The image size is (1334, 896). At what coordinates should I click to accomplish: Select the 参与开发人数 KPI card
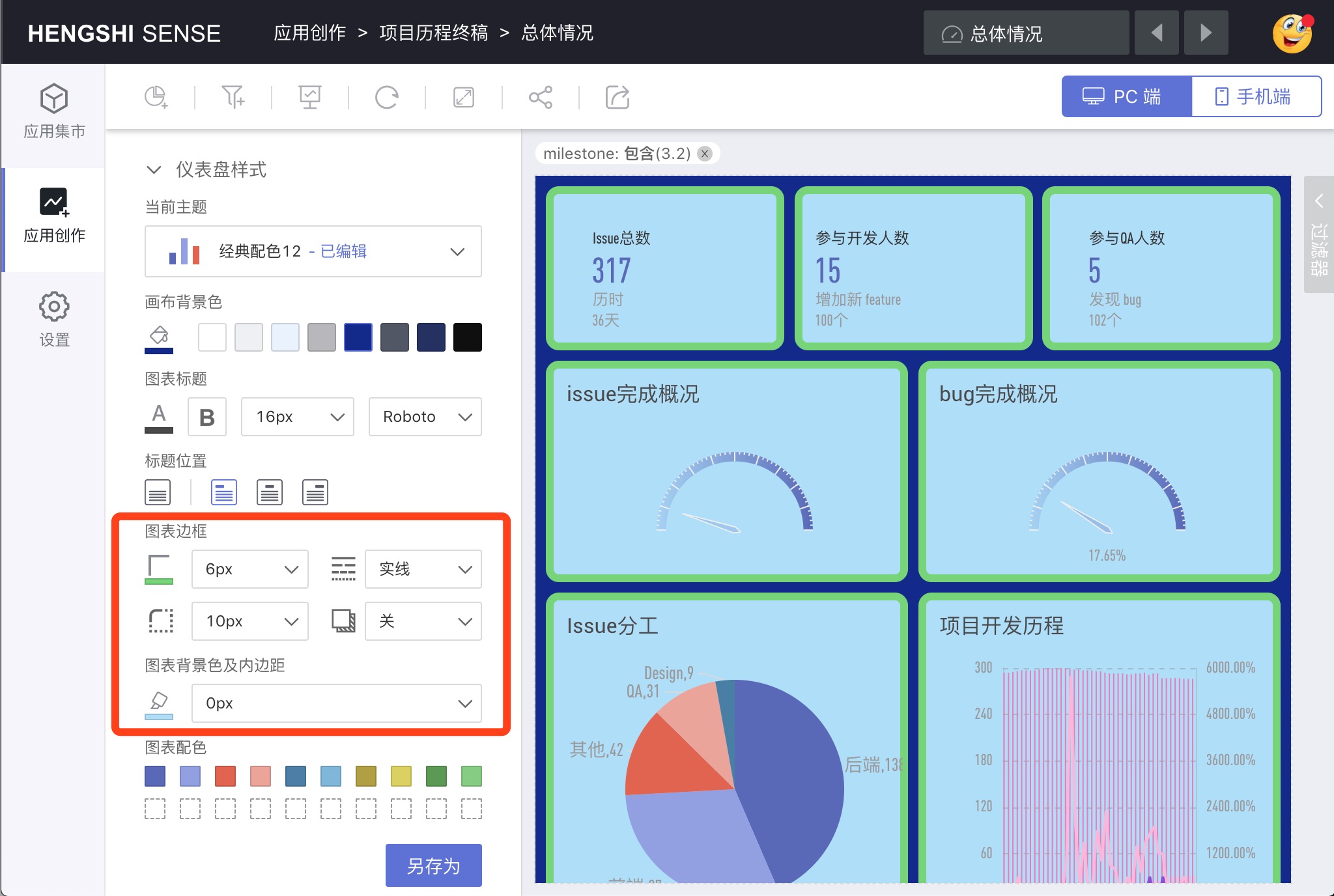[914, 268]
